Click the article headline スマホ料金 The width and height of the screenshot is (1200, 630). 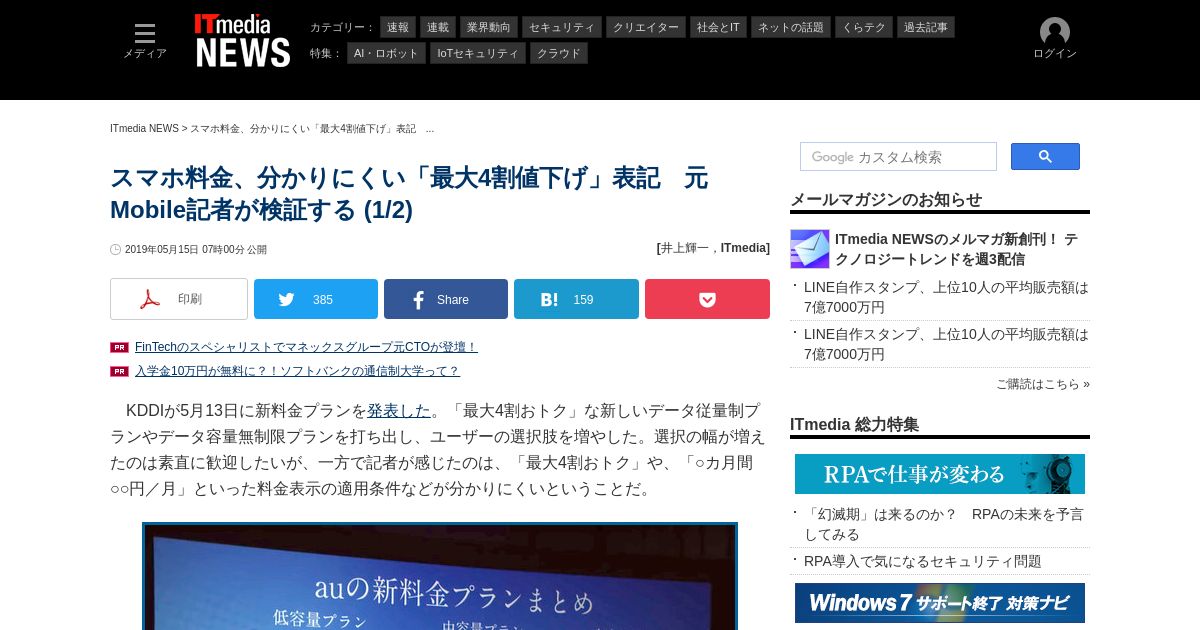(409, 194)
